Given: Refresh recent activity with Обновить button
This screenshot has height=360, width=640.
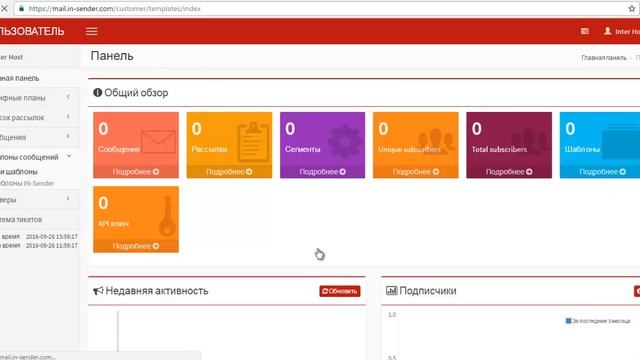Looking at the screenshot, I should (340, 291).
